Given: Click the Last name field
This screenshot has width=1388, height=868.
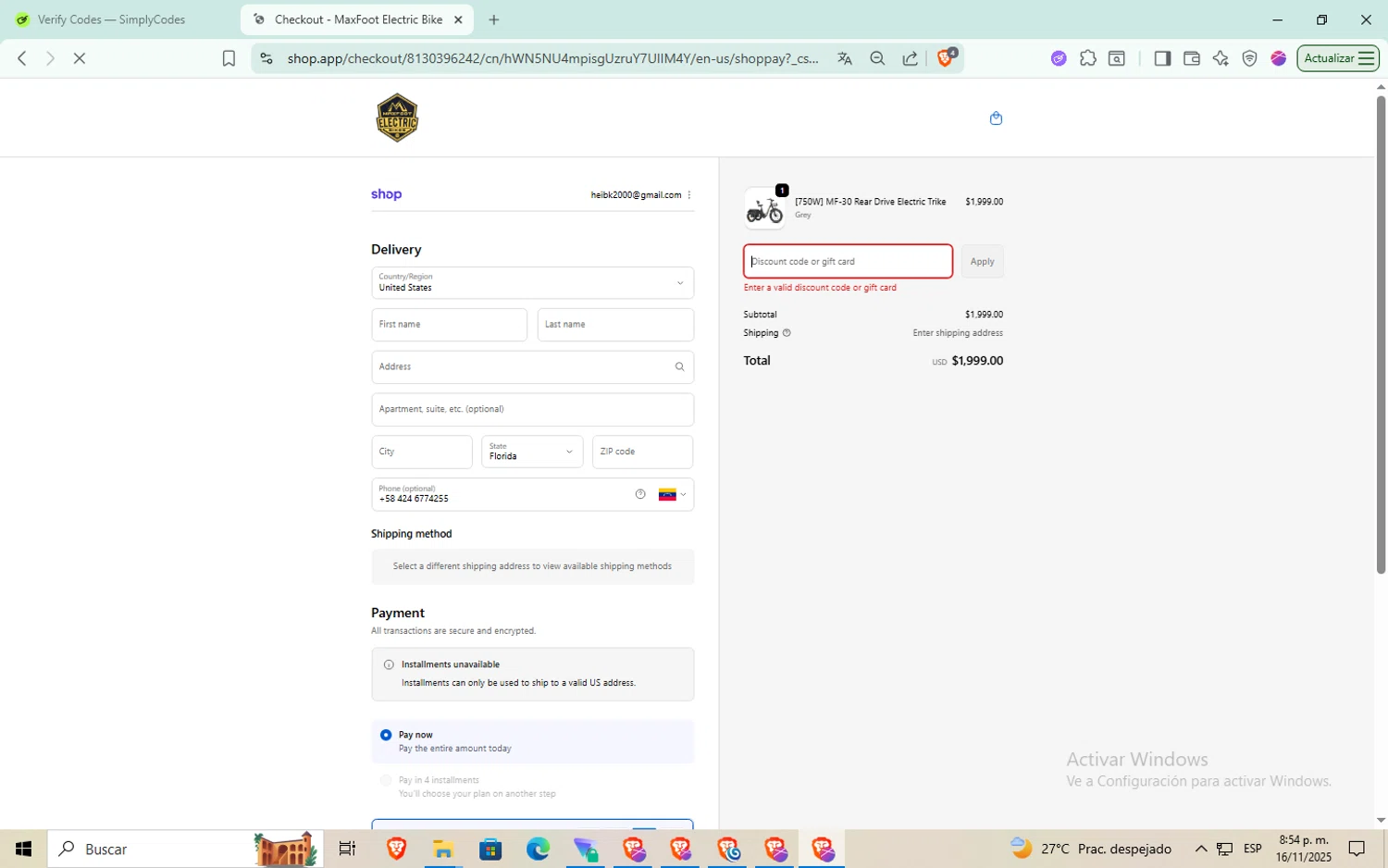Looking at the screenshot, I should (615, 325).
